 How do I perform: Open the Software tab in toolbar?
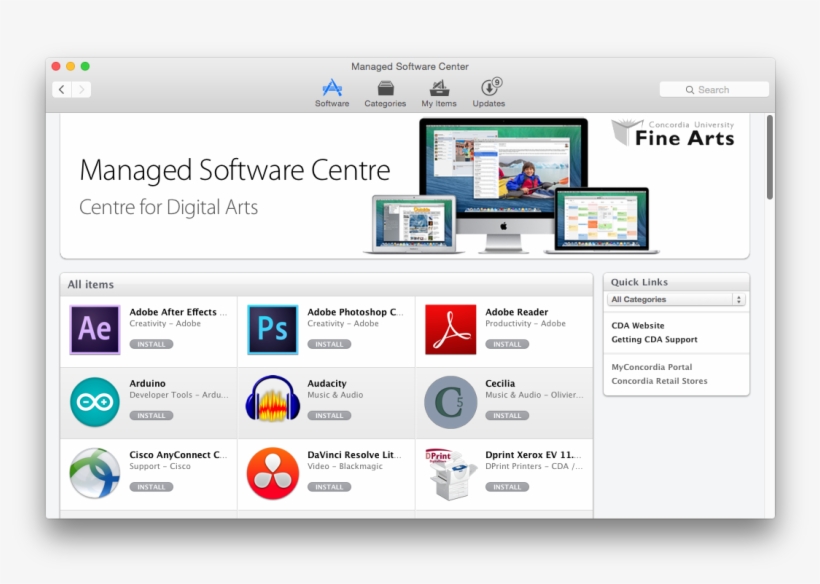[332, 93]
